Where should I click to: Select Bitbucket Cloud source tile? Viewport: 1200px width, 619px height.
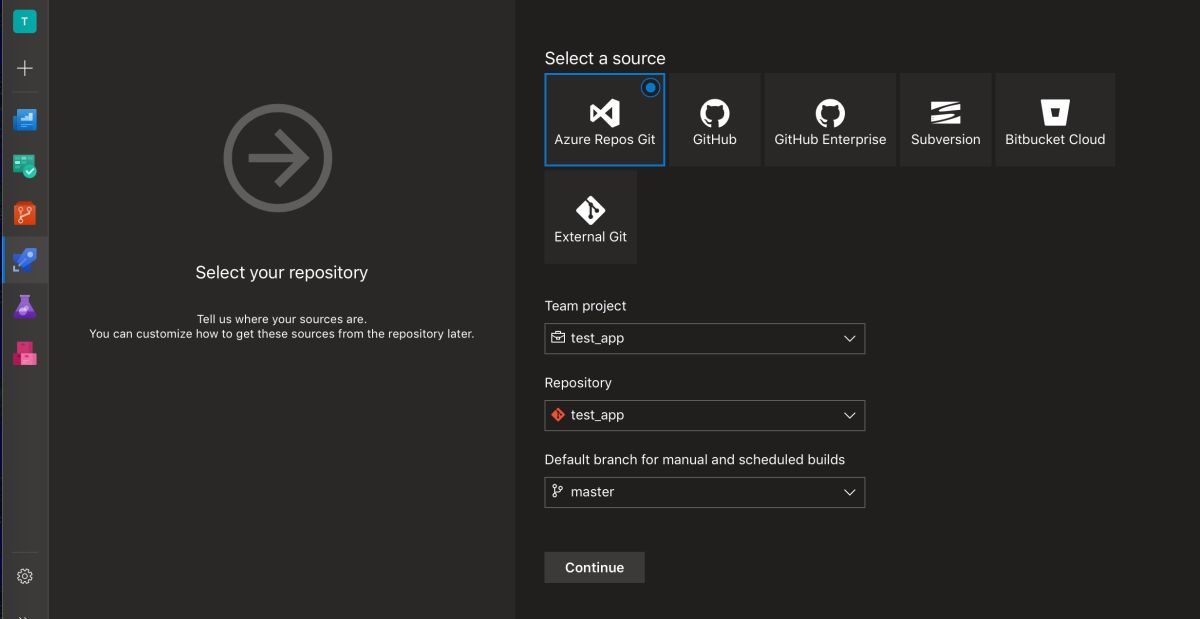coord(1055,119)
